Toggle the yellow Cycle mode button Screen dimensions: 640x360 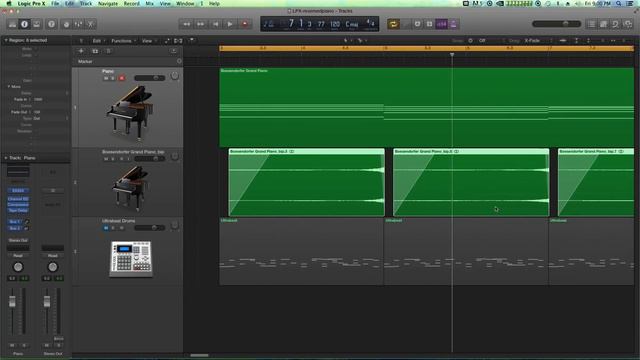tap(393, 24)
